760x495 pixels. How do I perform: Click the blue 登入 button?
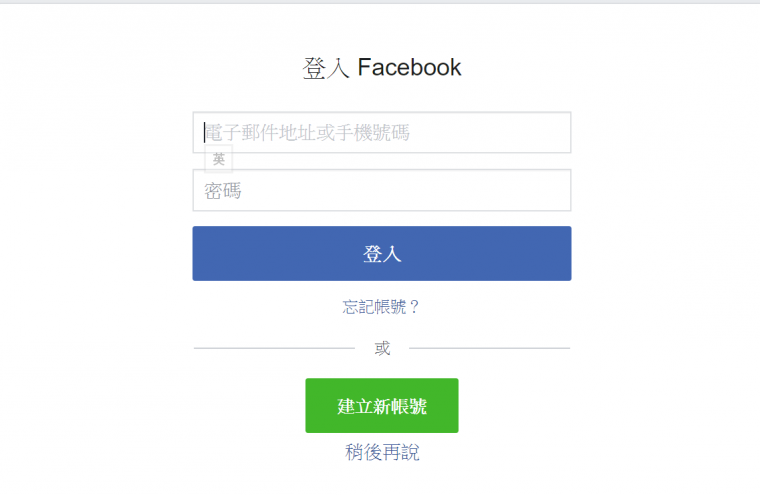382,253
